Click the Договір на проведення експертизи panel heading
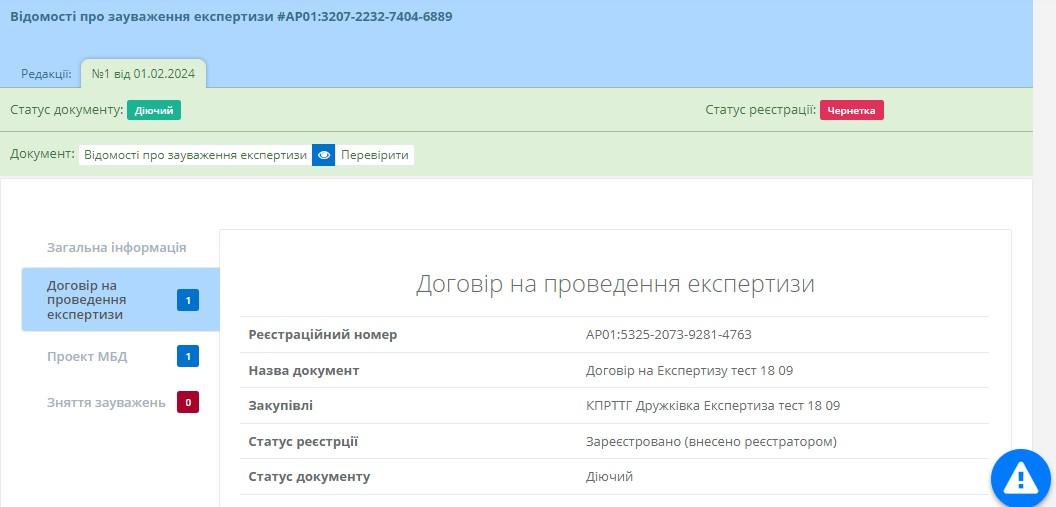The image size is (1056, 507). [615, 284]
